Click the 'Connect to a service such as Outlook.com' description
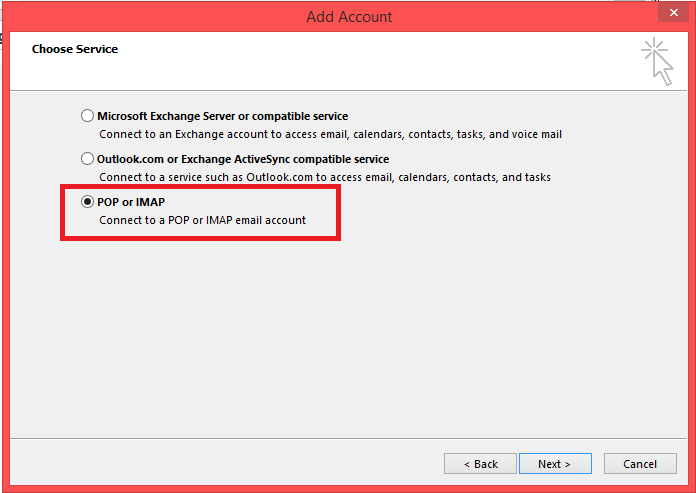696x493 pixels. tap(325, 177)
